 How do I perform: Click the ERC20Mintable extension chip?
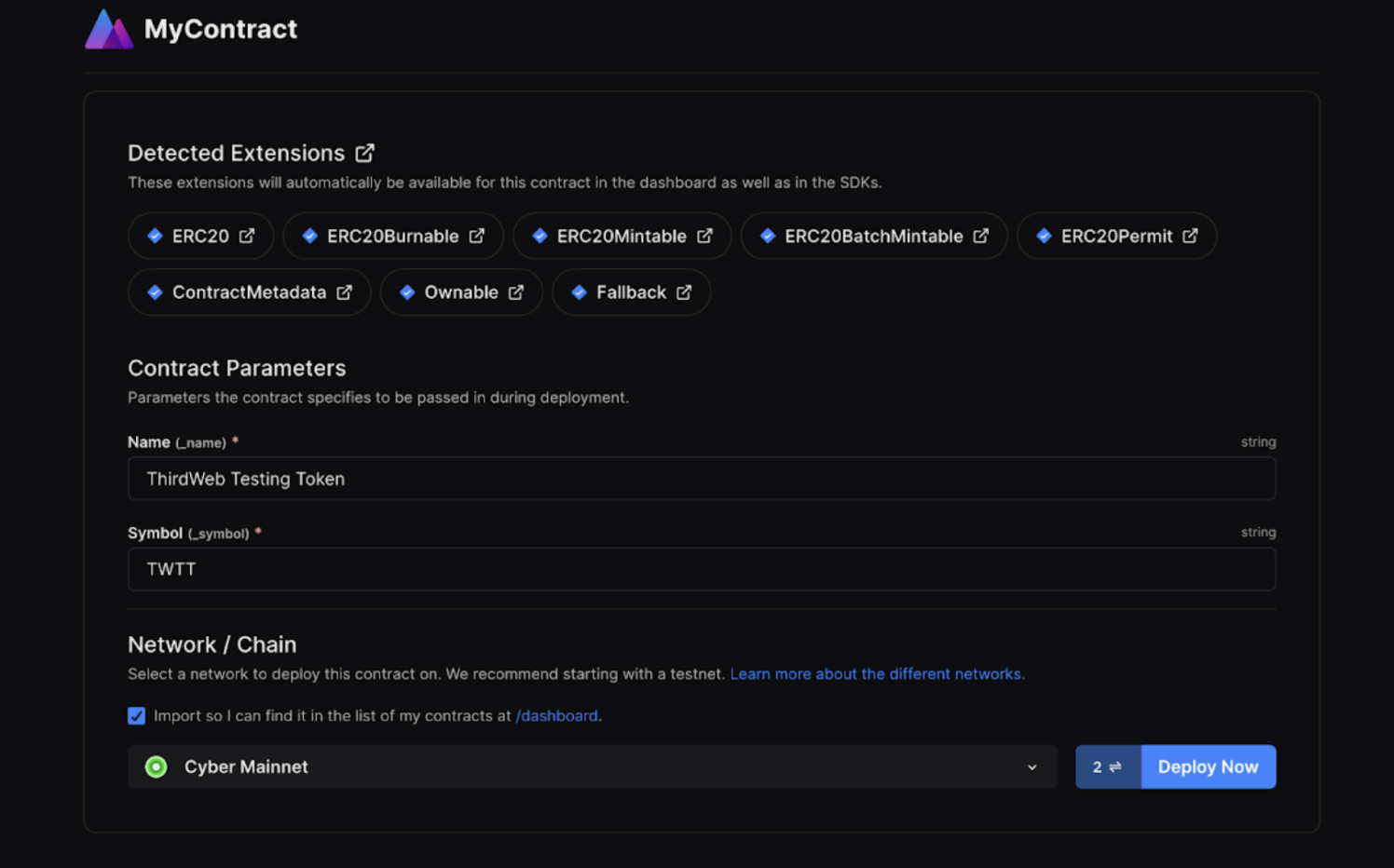click(x=622, y=237)
